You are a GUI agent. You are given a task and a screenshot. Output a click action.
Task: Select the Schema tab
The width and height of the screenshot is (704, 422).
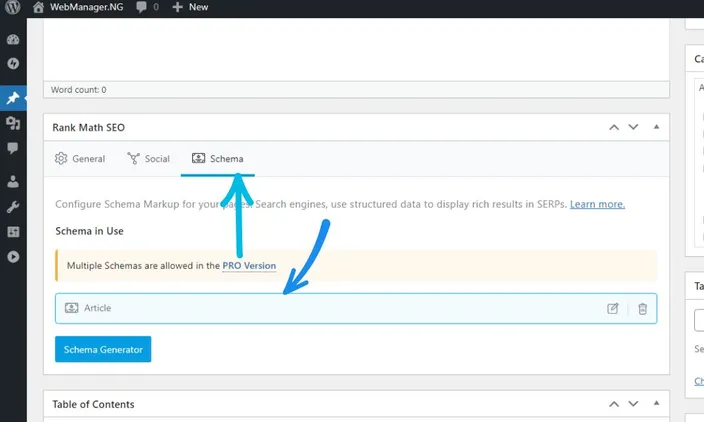(218, 158)
